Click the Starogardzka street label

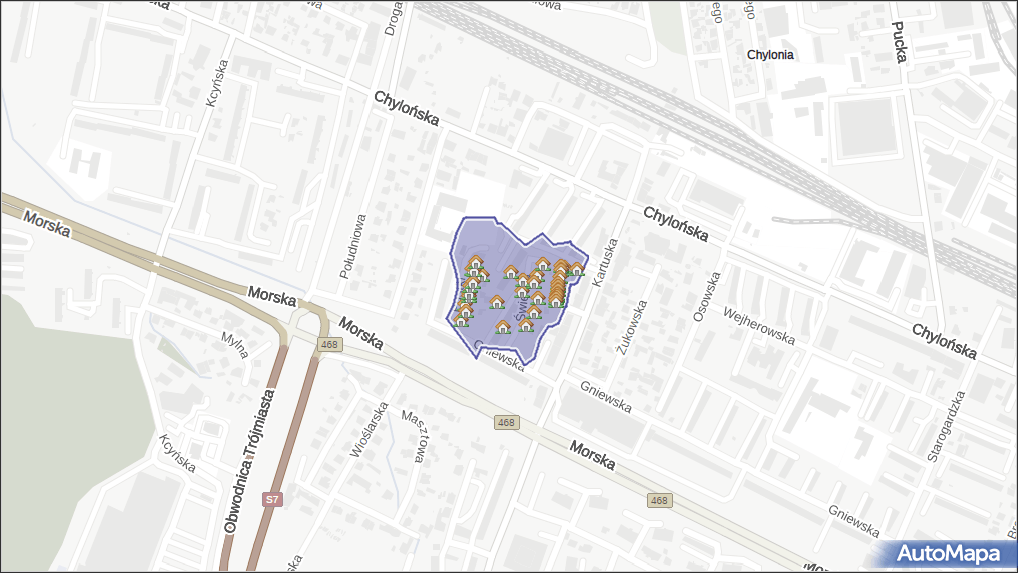click(945, 425)
